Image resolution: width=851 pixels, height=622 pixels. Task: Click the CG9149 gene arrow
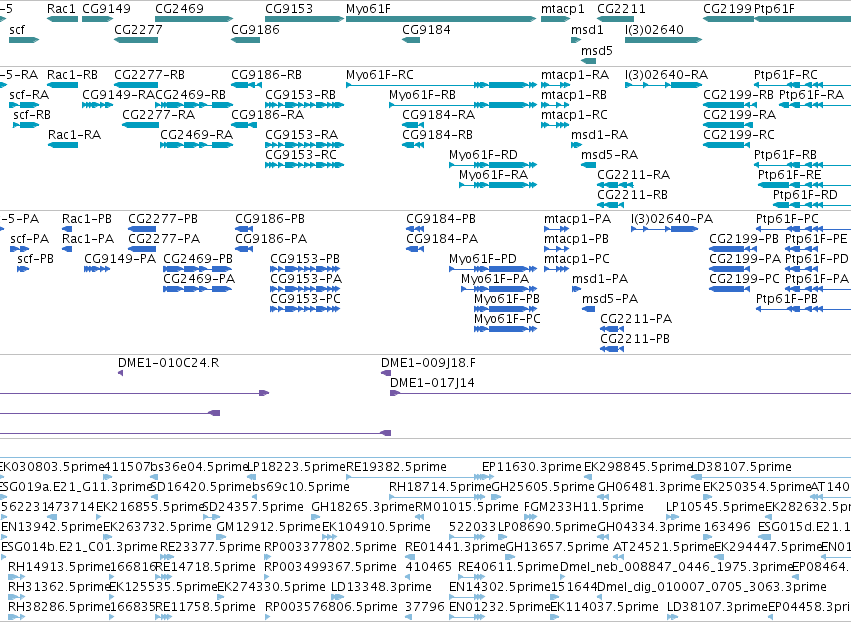98,19
